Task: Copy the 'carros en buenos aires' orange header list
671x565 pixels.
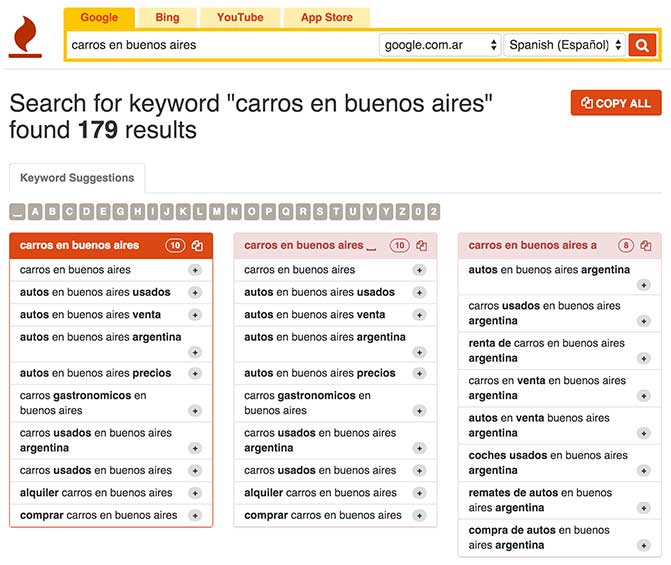Action: (x=197, y=246)
